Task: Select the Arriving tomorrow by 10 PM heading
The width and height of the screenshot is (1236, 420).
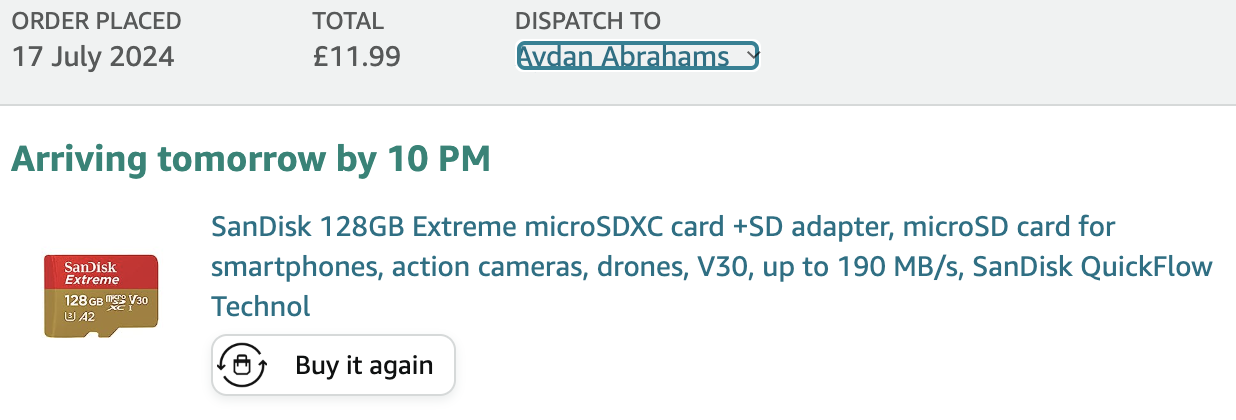Action: pyautogui.click(x=251, y=158)
